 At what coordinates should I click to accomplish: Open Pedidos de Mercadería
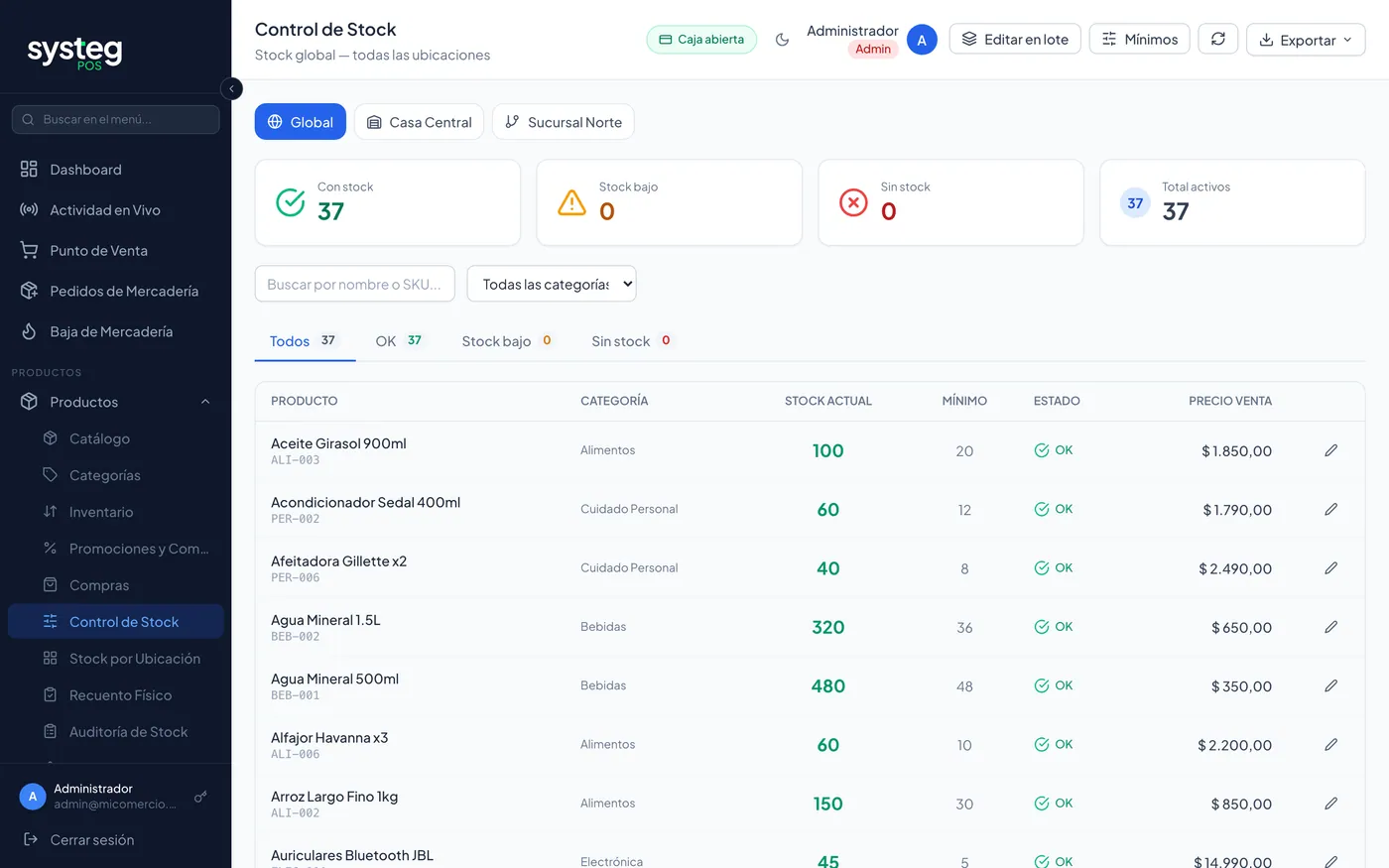pos(115,292)
